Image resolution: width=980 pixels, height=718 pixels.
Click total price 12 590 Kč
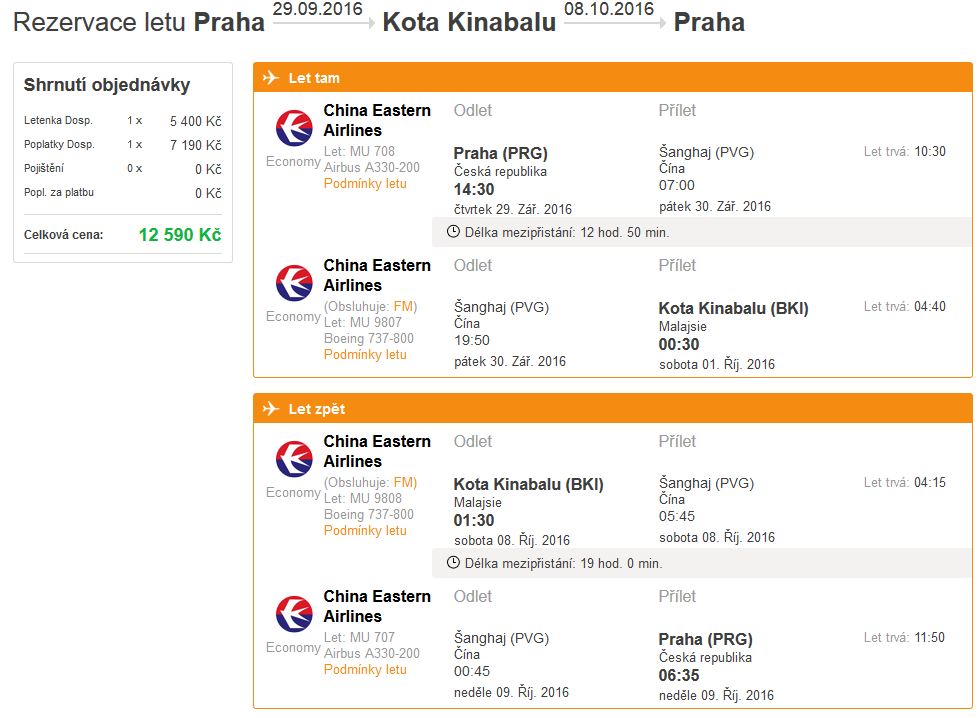180,235
